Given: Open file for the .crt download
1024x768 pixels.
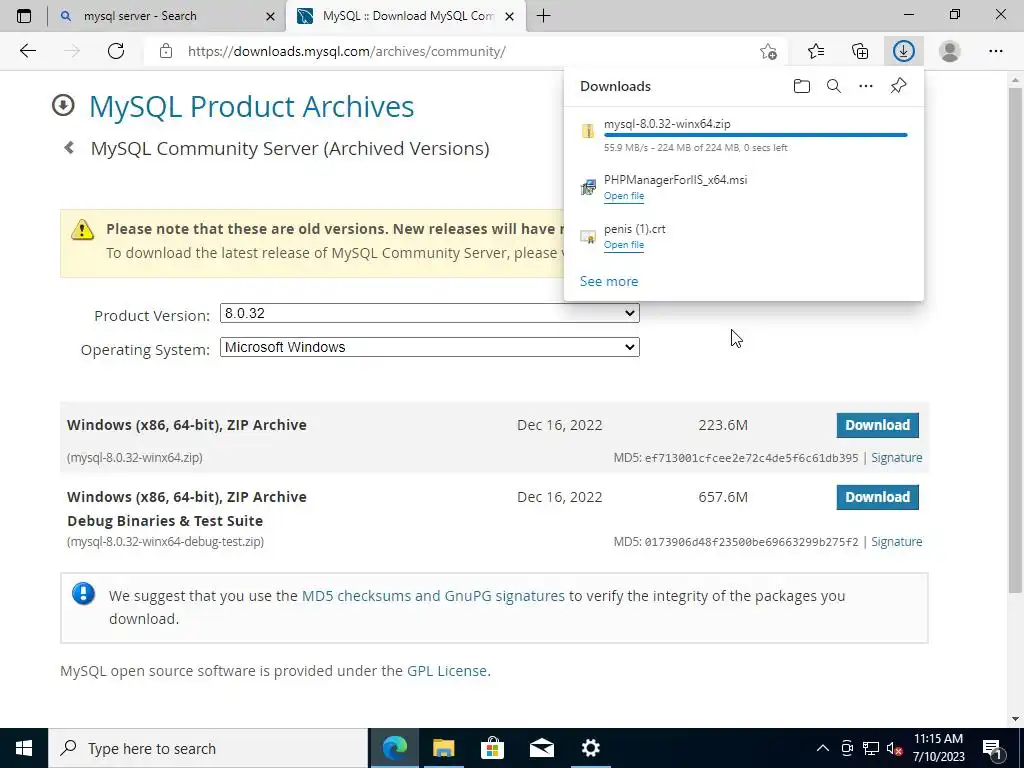Looking at the screenshot, I should click(x=624, y=244).
